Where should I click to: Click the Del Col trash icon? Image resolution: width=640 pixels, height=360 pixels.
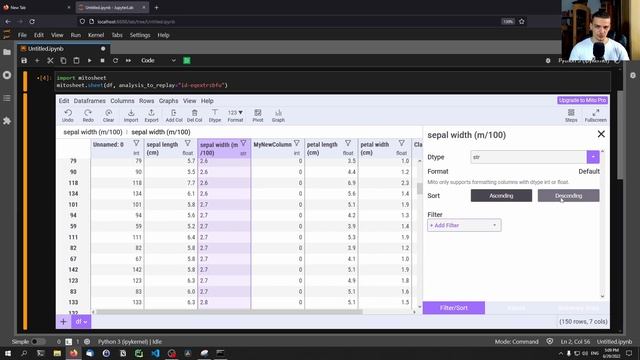point(194,116)
